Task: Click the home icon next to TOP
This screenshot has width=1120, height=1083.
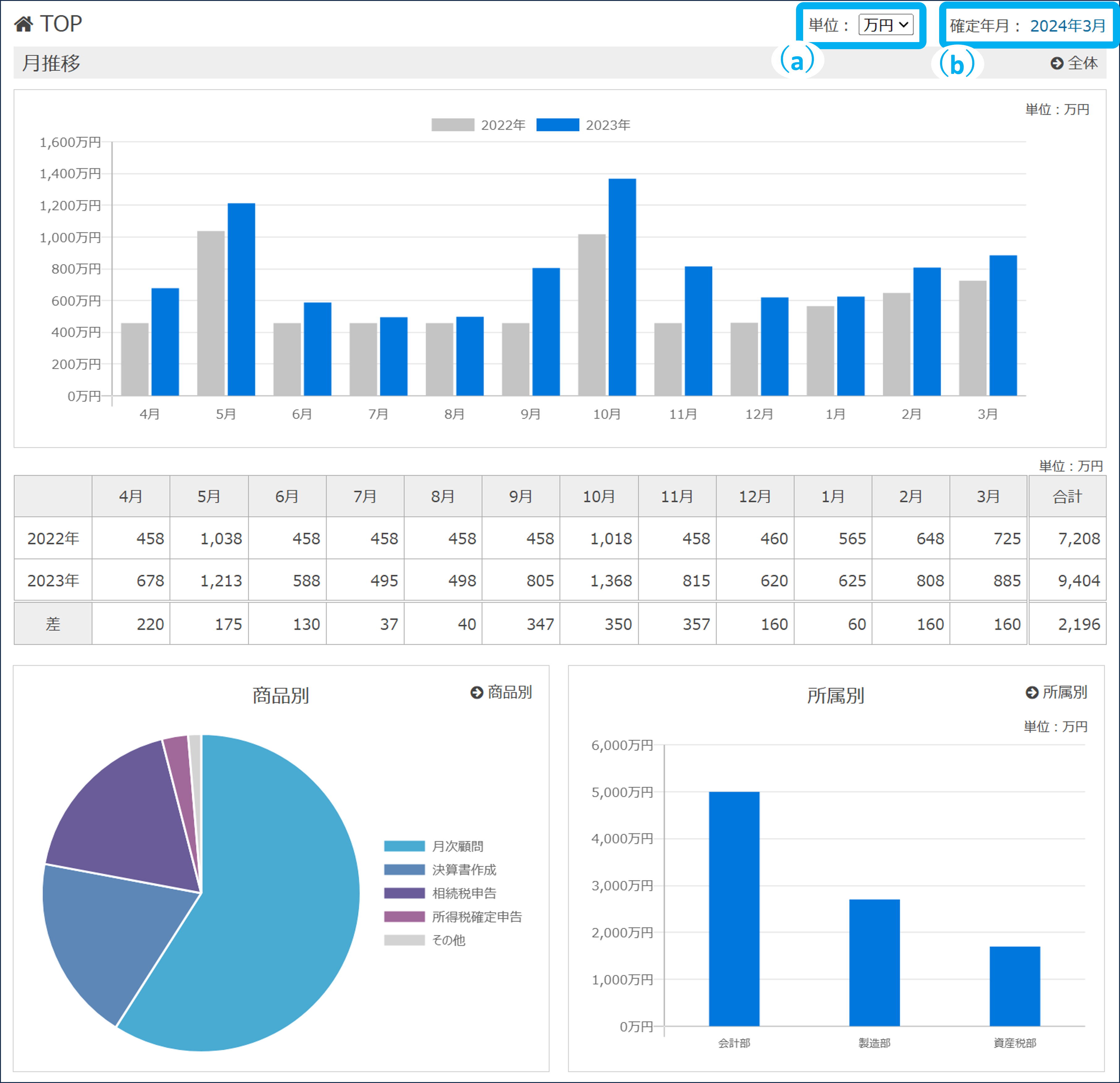Action: click(23, 24)
